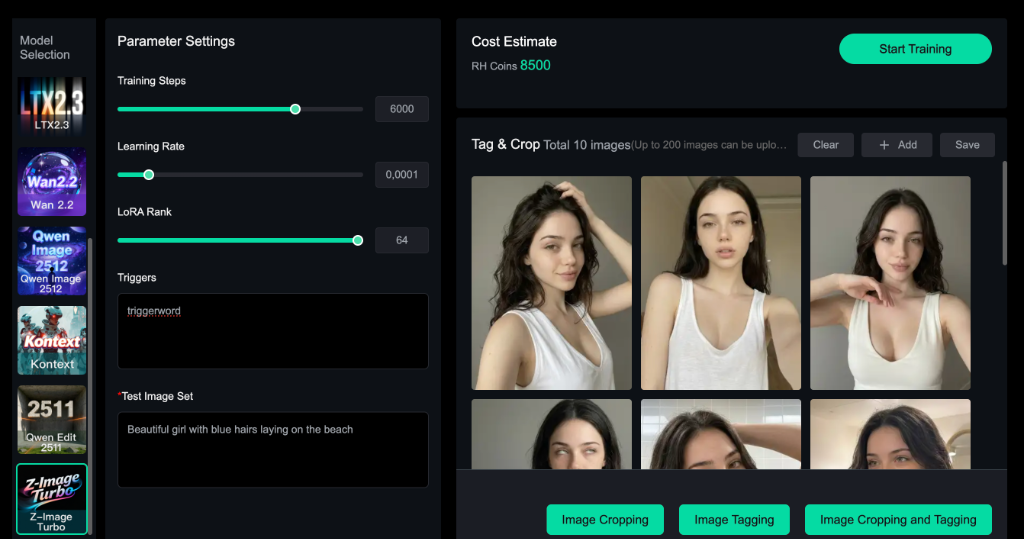The image size is (1024, 539).
Task: Start the training job
Action: pos(915,49)
